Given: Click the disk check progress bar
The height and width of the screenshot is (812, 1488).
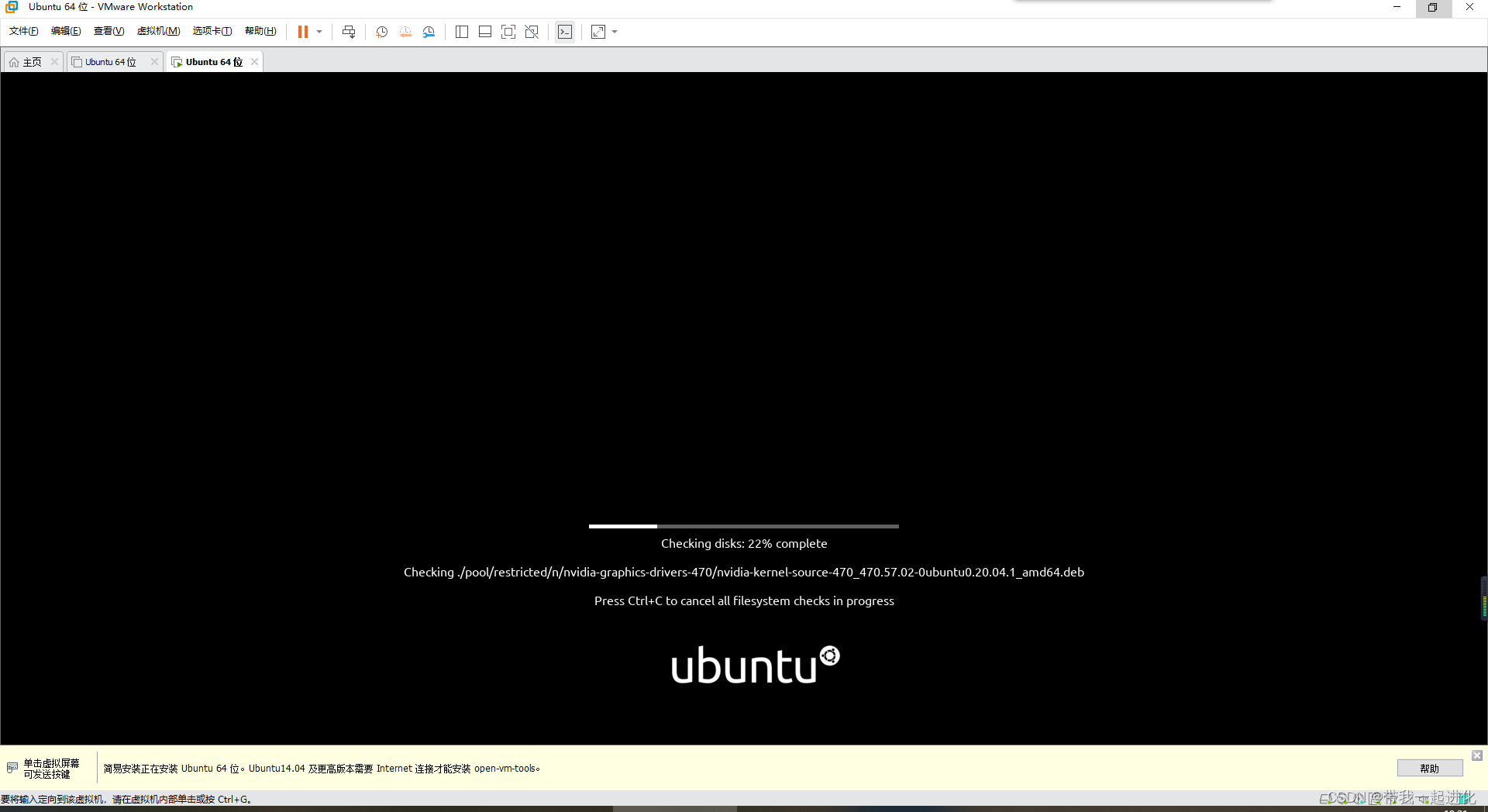Looking at the screenshot, I should coord(744,526).
